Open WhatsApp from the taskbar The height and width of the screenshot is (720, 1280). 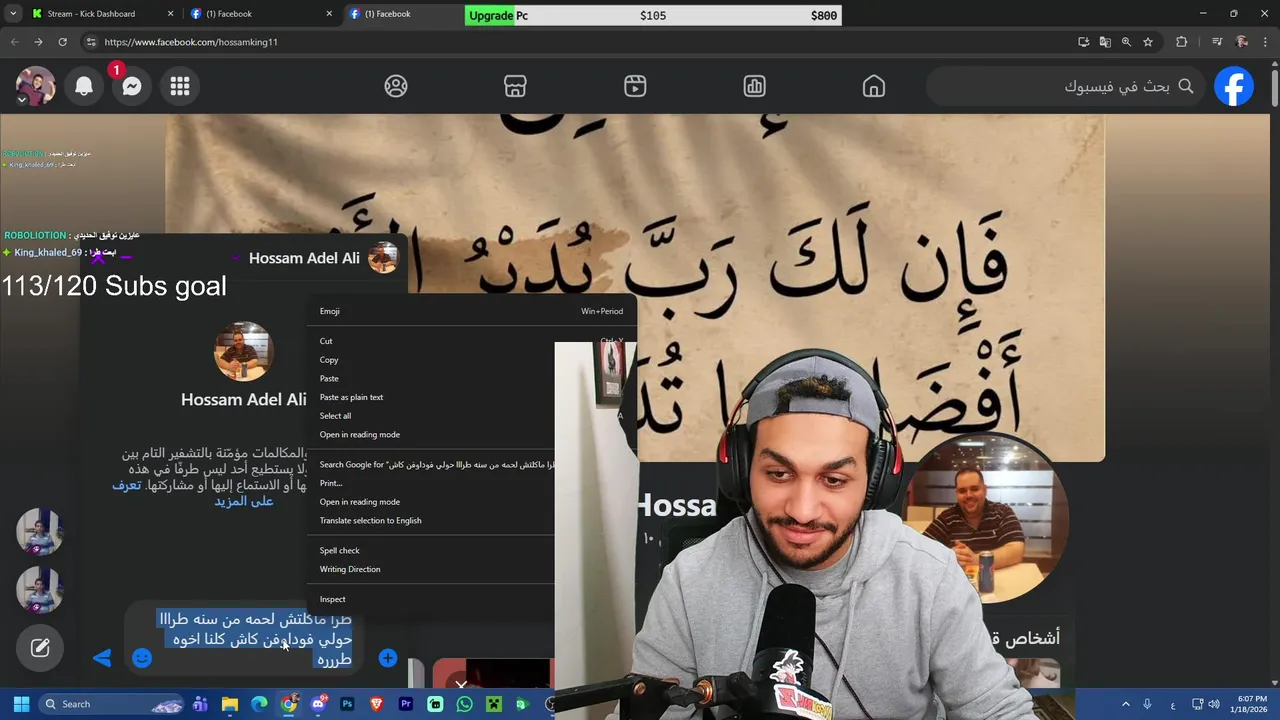pos(464,704)
